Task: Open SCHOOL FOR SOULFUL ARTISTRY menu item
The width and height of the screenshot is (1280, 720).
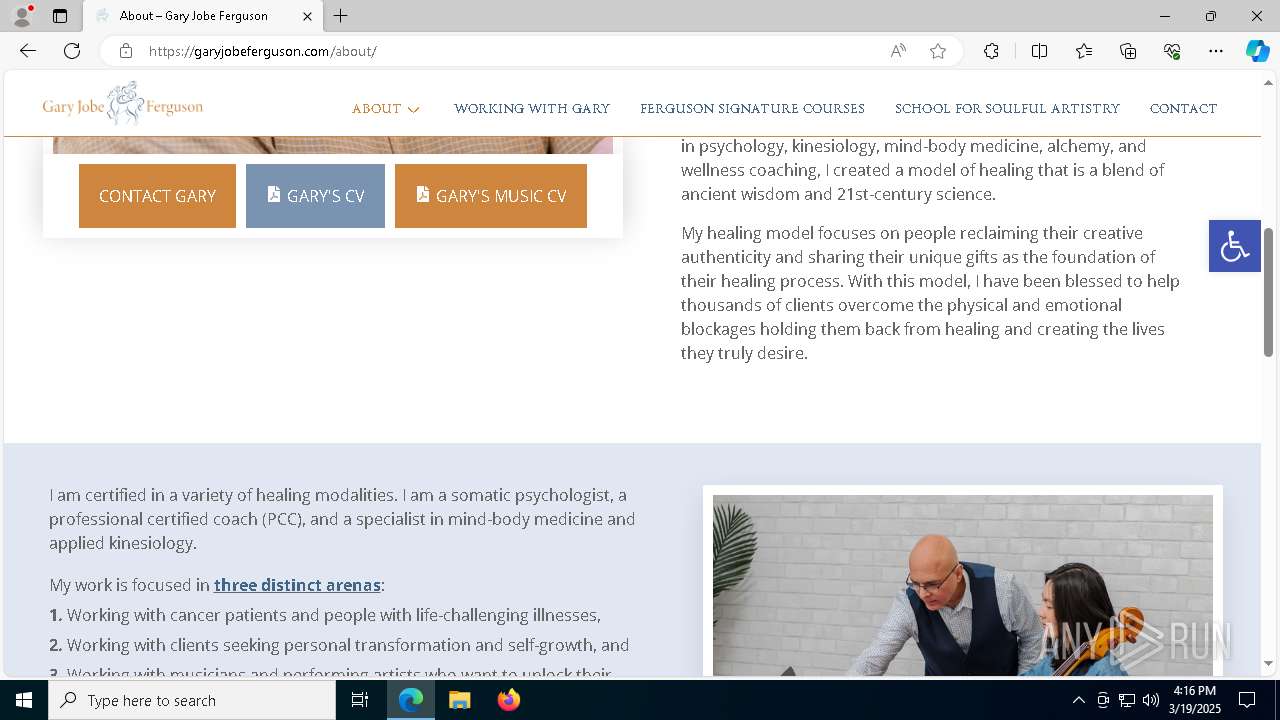Action: coord(1007,109)
